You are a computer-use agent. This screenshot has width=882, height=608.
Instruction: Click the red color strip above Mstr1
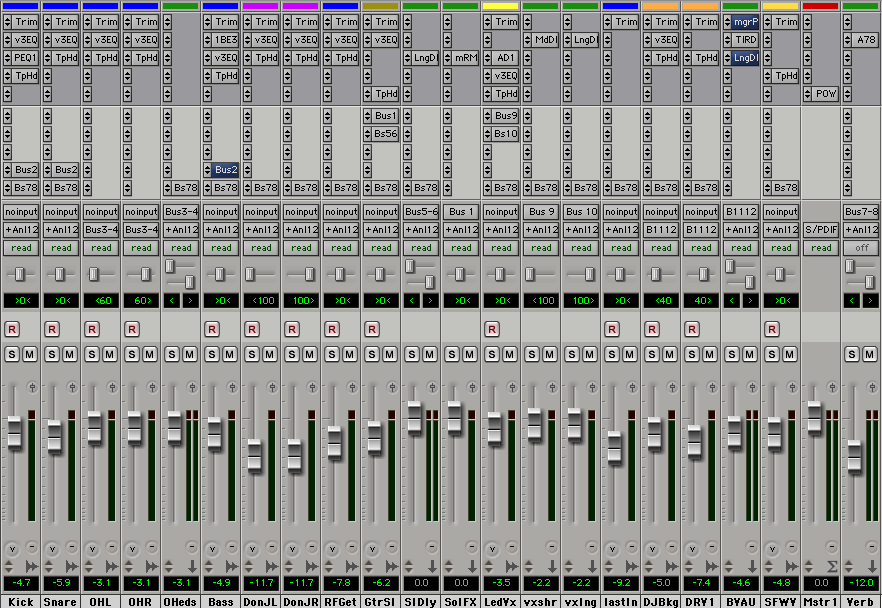821,6
